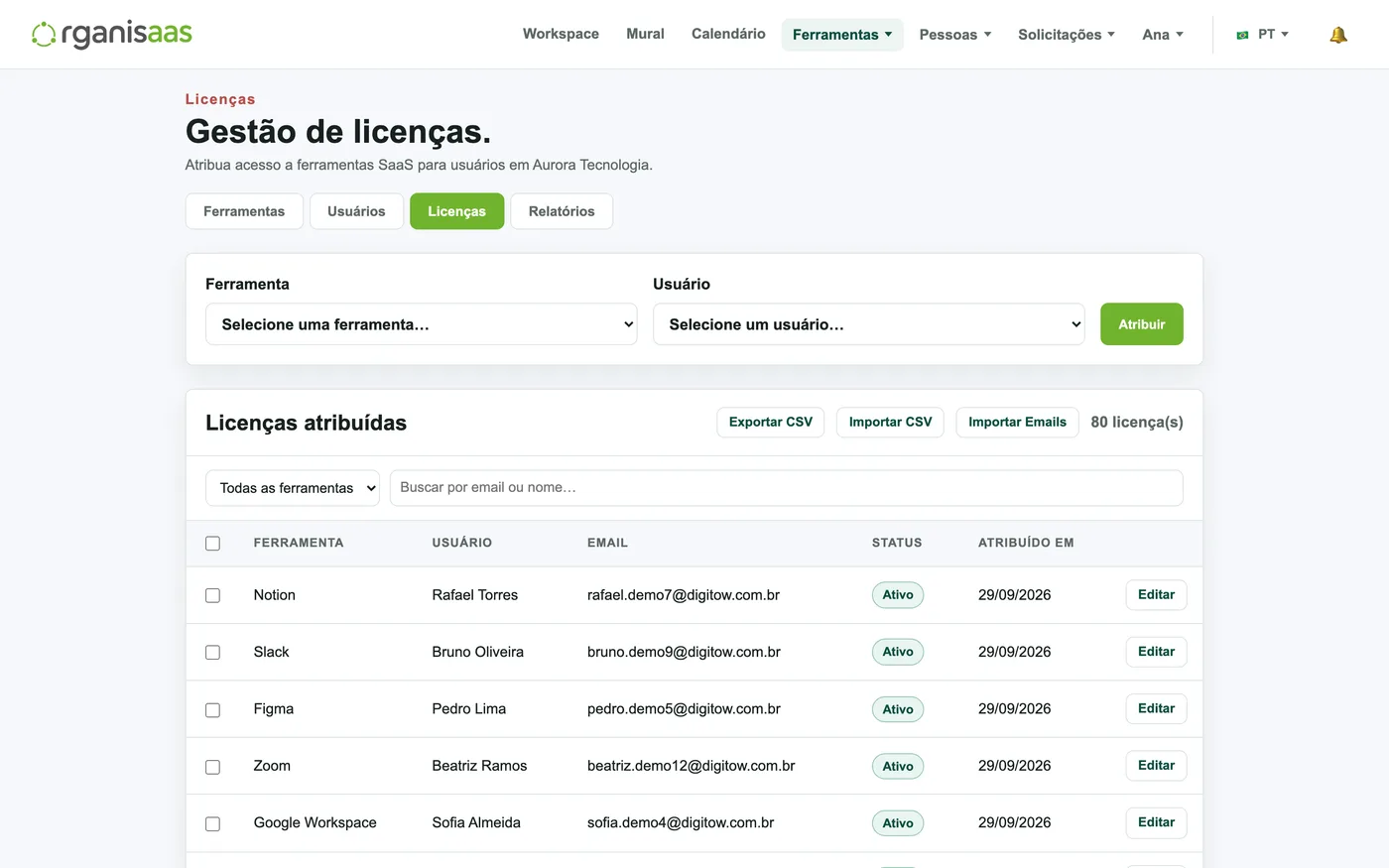Check the Slack row for Bruno Oliveira
The image size is (1389, 868).
[212, 653]
